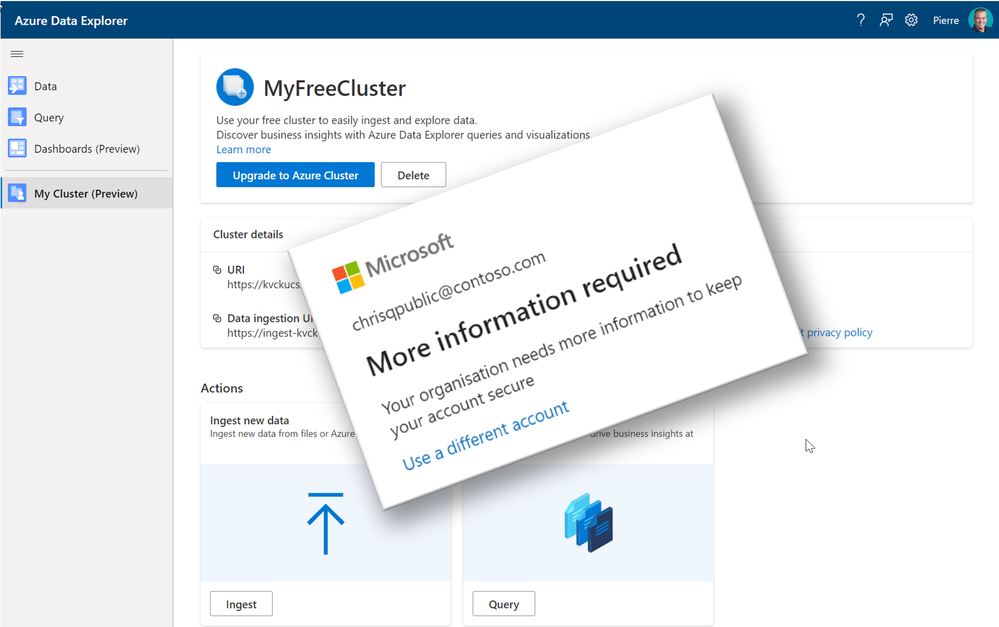The width and height of the screenshot is (999, 627).
Task: Open the help question mark icon
Action: [x=861, y=20]
